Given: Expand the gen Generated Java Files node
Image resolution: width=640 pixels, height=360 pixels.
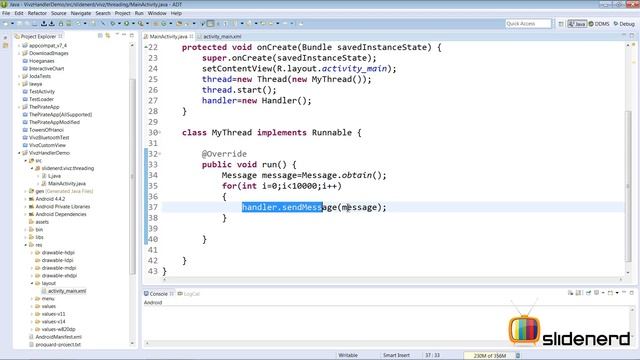Looking at the screenshot, I should tap(25, 191).
